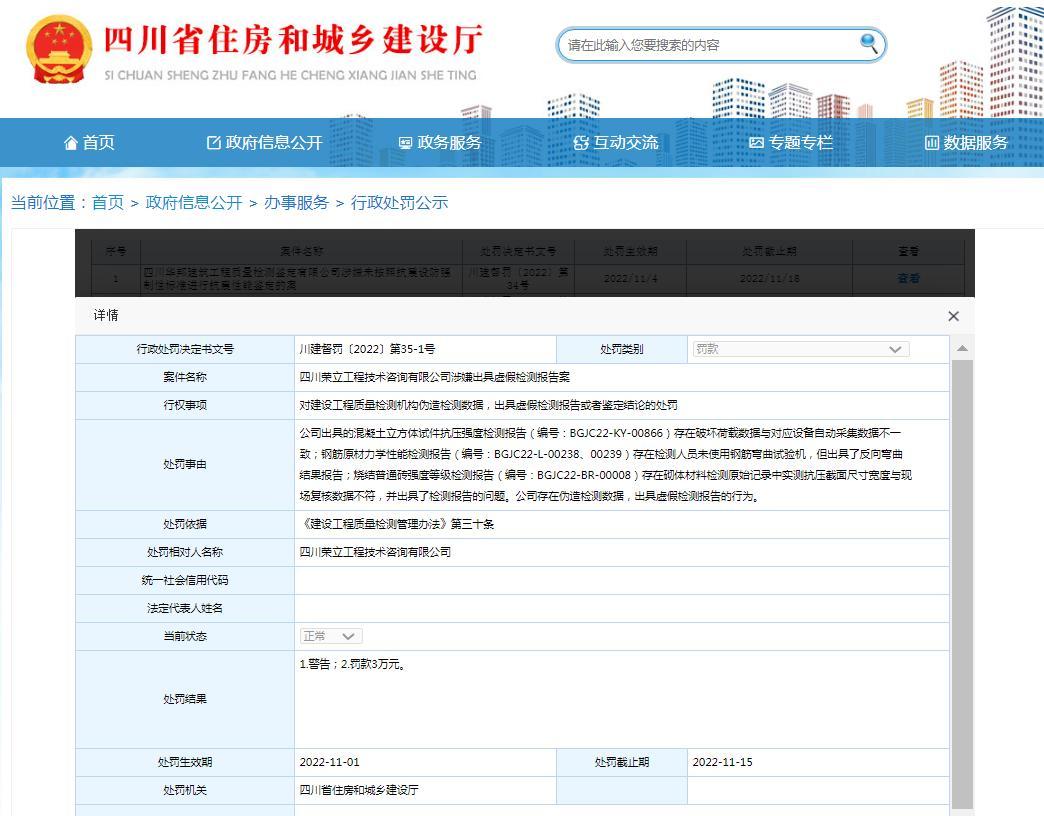Open the 专题专栏 navigation menu
1044x816 pixels.
(x=791, y=142)
